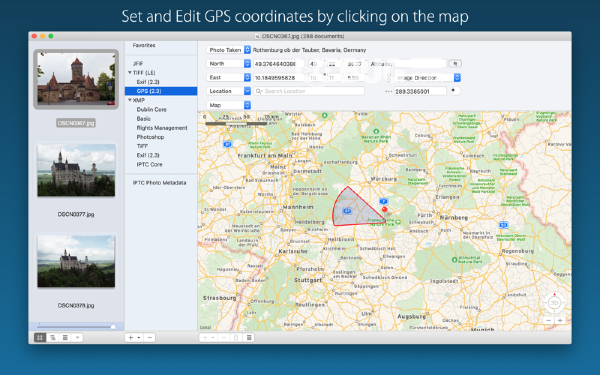Click the latitude minutes field 22
This screenshot has height=375, width=600.
335,64
